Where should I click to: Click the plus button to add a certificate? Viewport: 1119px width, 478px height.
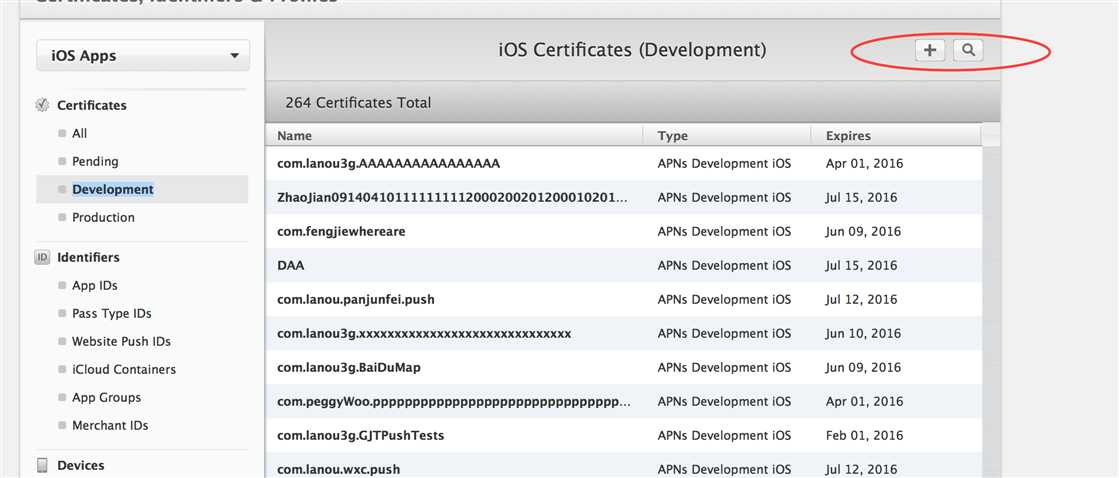(x=930, y=50)
